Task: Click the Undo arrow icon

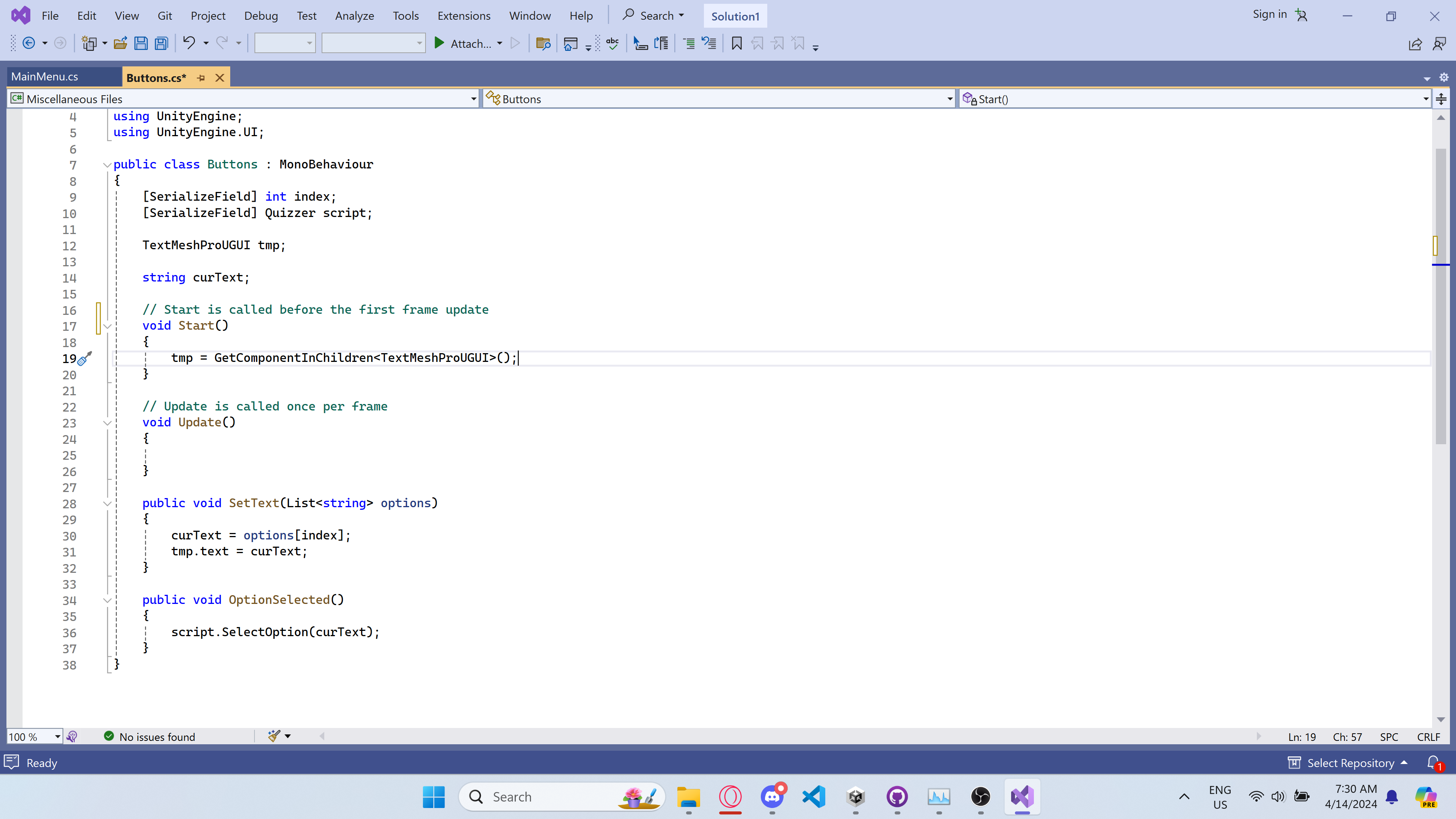Action: point(189,44)
